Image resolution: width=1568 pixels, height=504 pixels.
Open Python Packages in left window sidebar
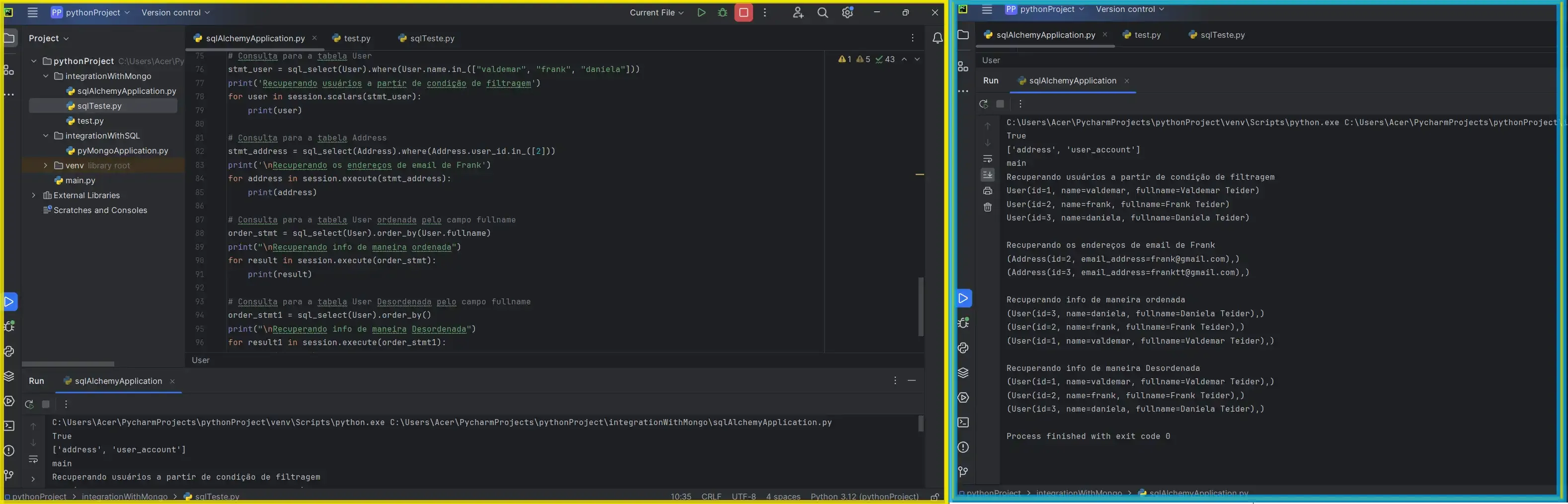point(9,376)
